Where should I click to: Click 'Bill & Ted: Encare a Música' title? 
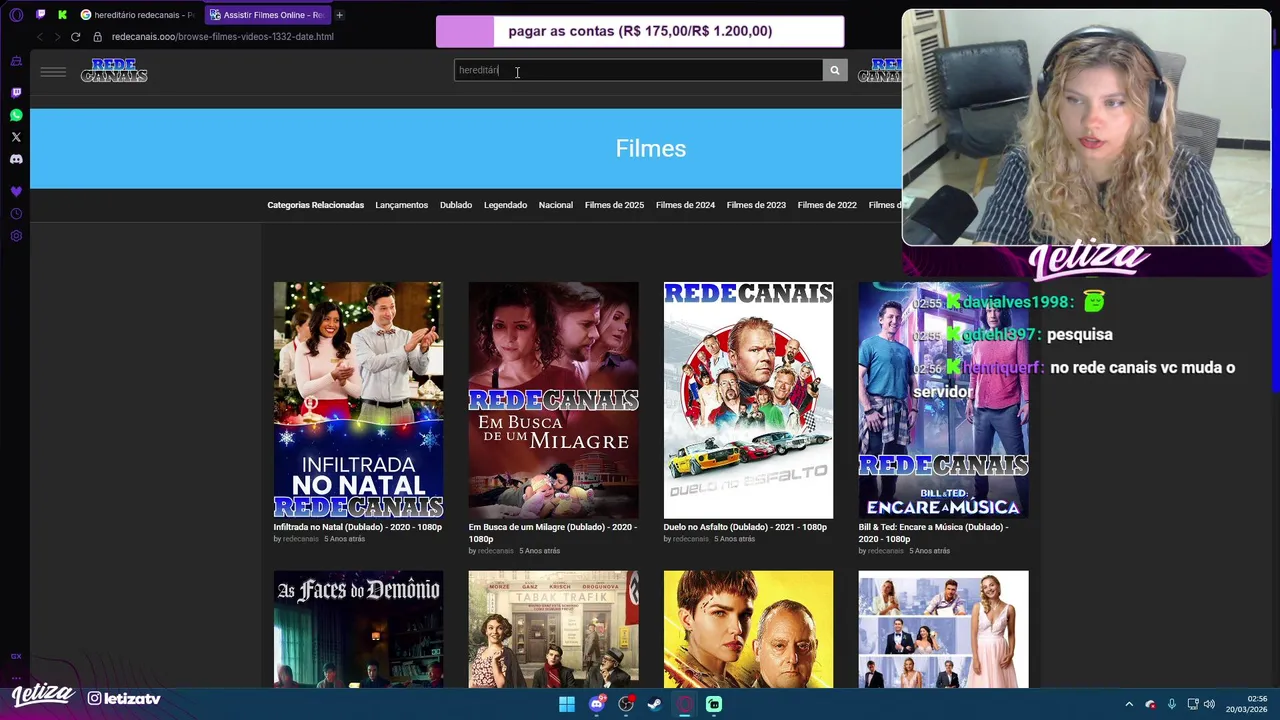pyautogui.click(x=933, y=533)
